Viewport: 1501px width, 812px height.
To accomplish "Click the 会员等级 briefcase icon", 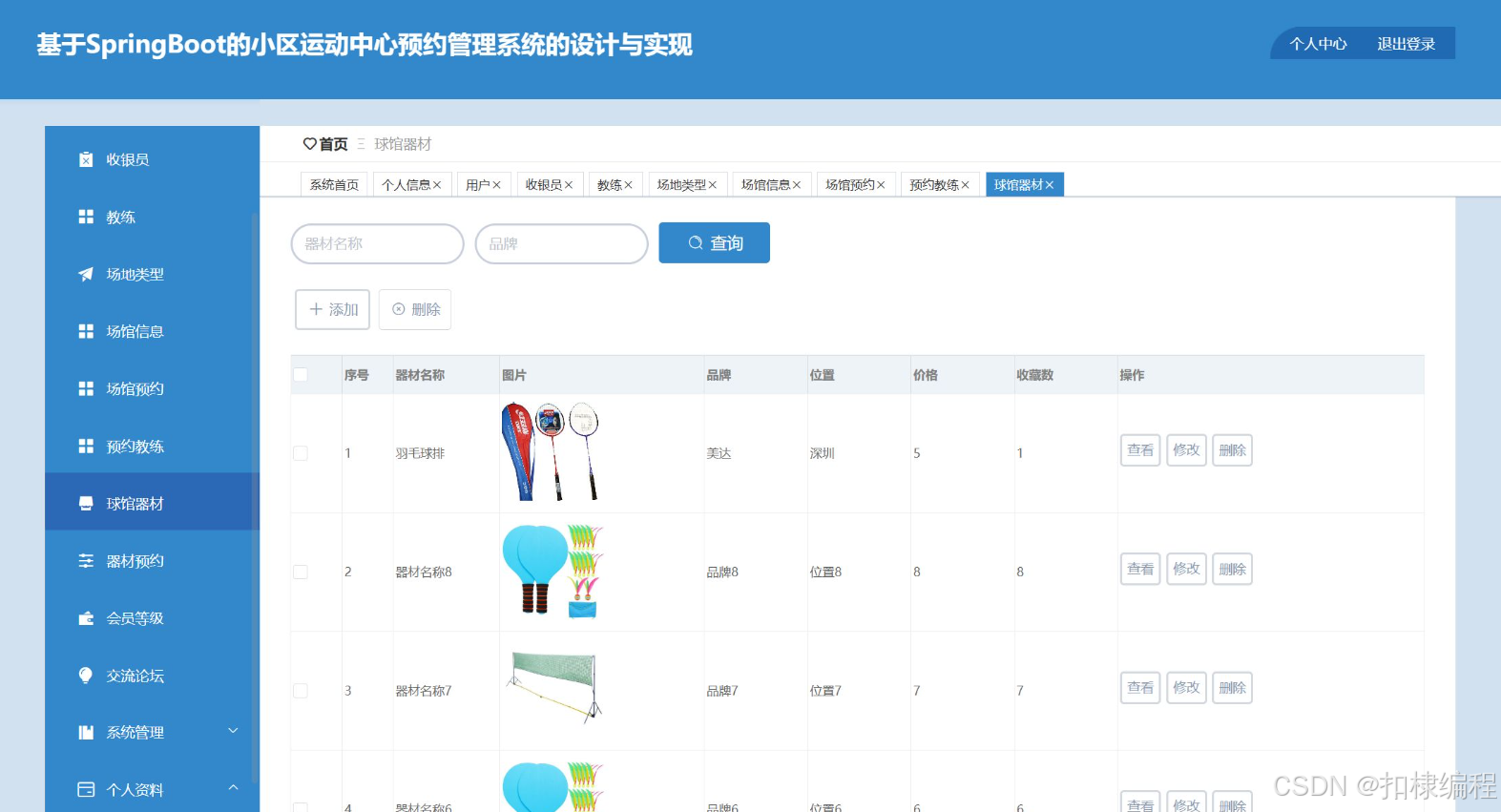I will pos(86,617).
